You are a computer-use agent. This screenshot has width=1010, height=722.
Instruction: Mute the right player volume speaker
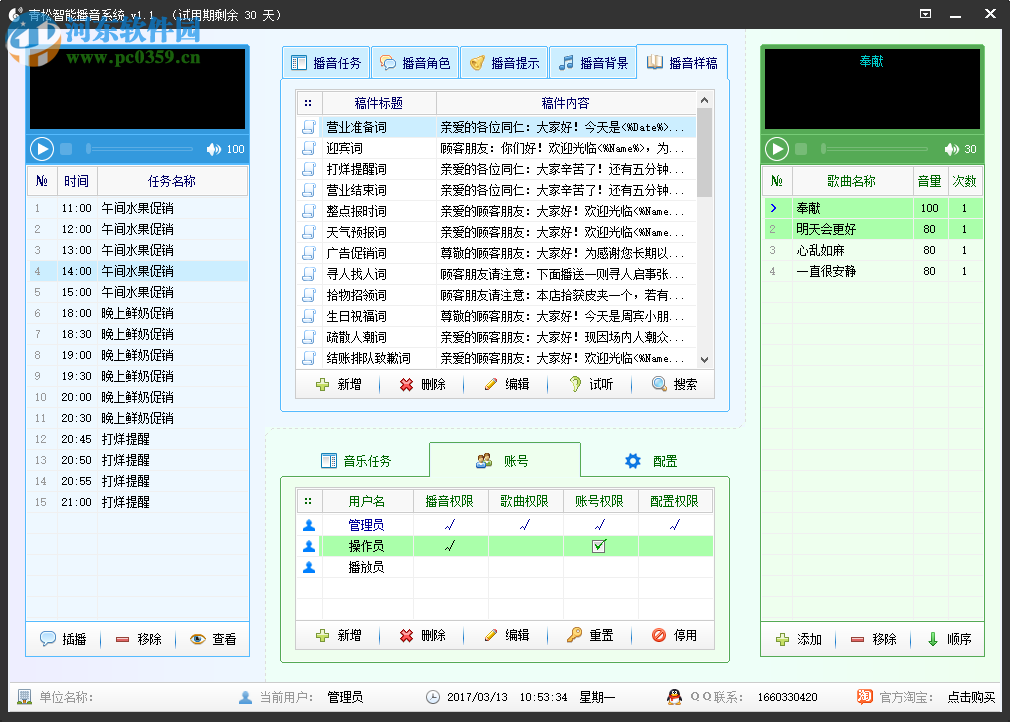point(951,148)
